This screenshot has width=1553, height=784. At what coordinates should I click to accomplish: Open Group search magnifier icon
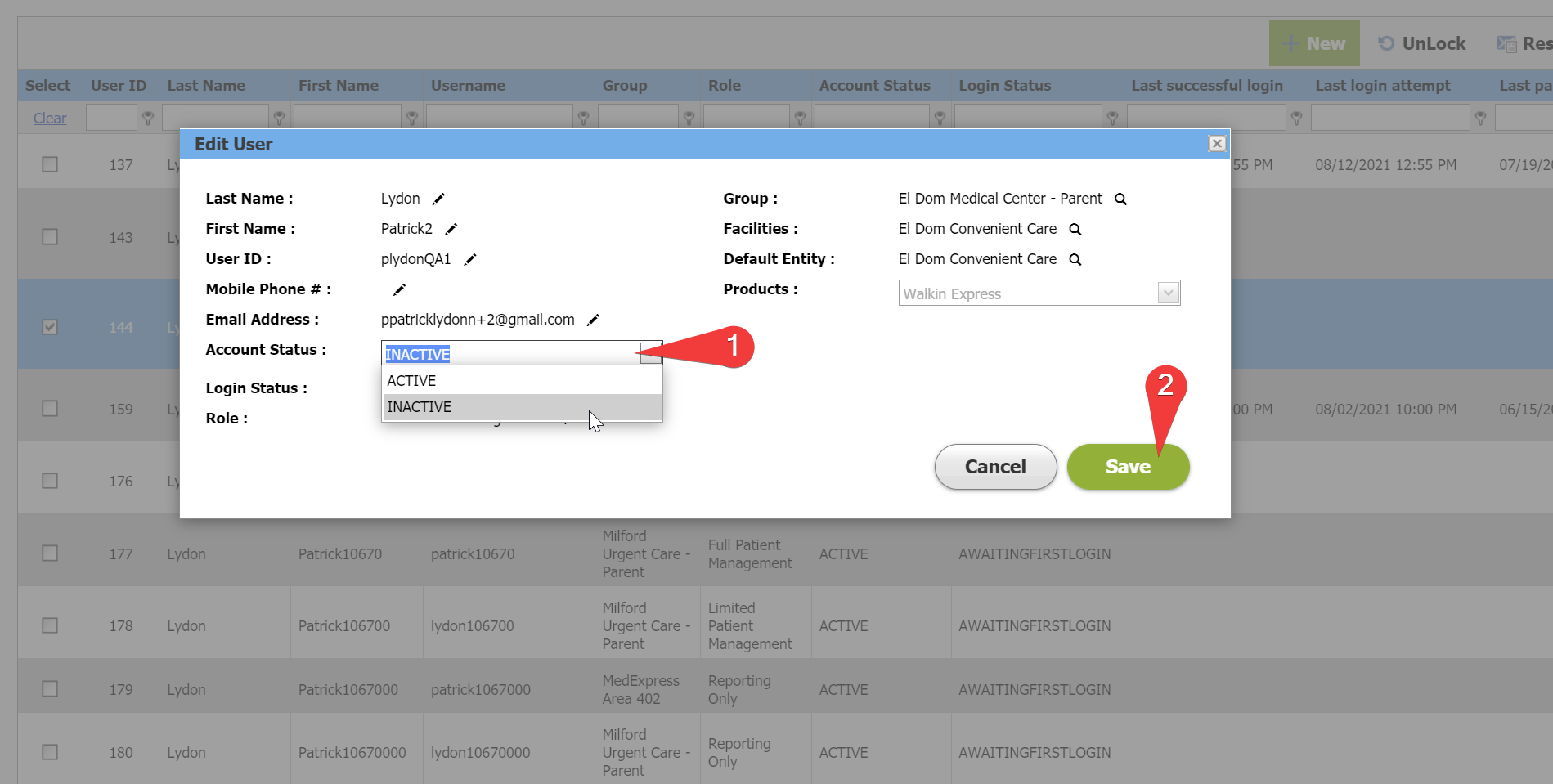(x=1120, y=199)
